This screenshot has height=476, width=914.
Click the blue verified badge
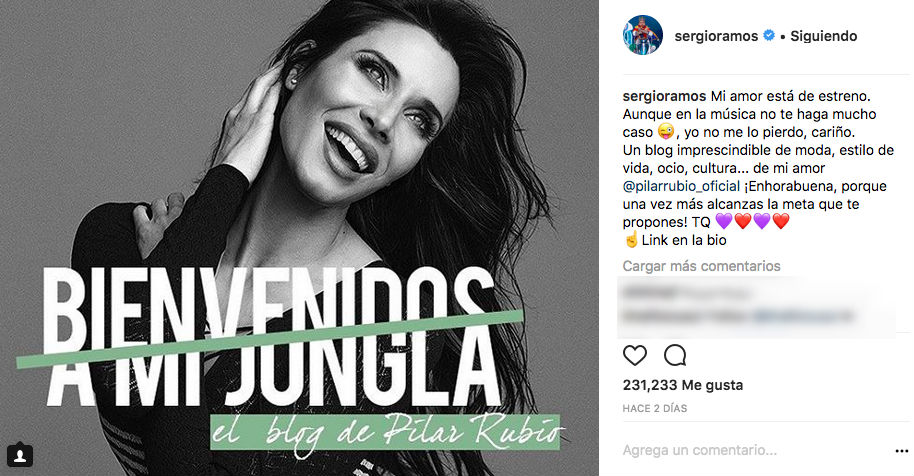pos(769,36)
